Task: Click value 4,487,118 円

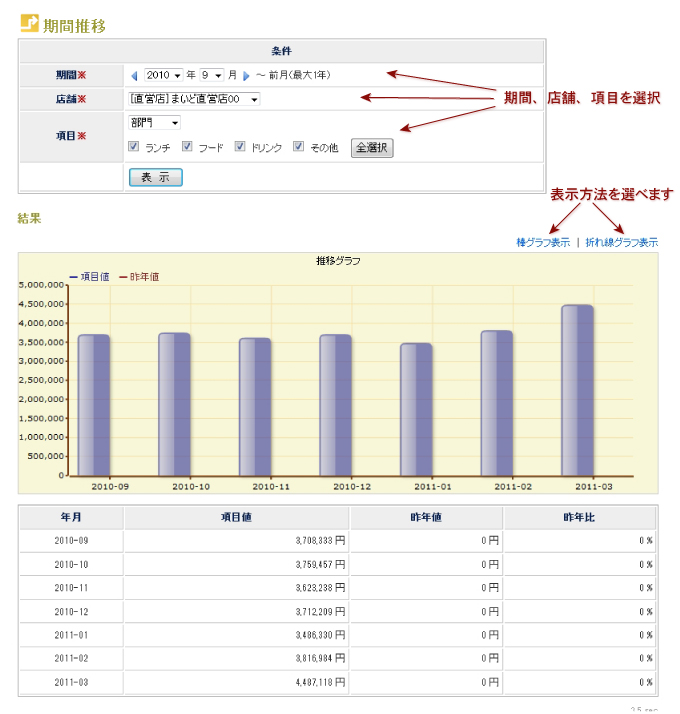Action: click(320, 682)
